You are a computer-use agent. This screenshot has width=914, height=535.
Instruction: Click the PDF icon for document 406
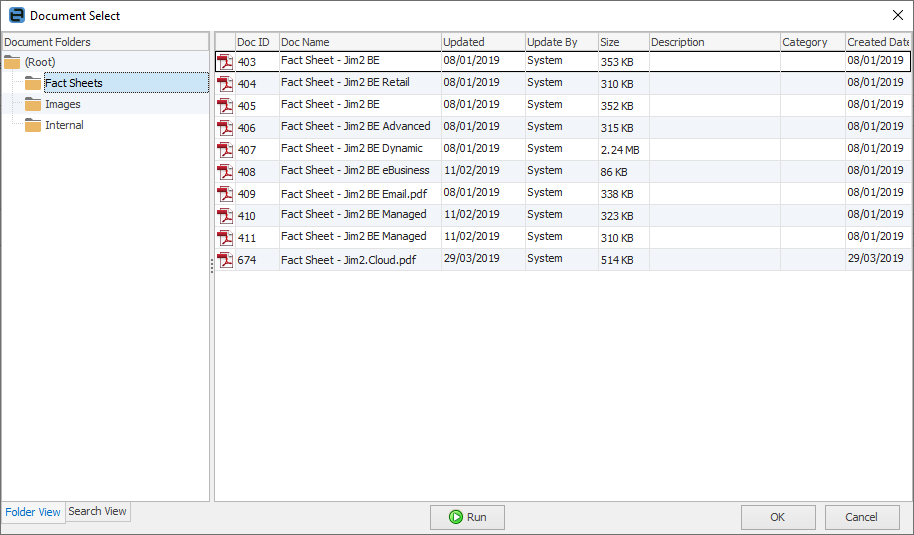[x=225, y=128]
